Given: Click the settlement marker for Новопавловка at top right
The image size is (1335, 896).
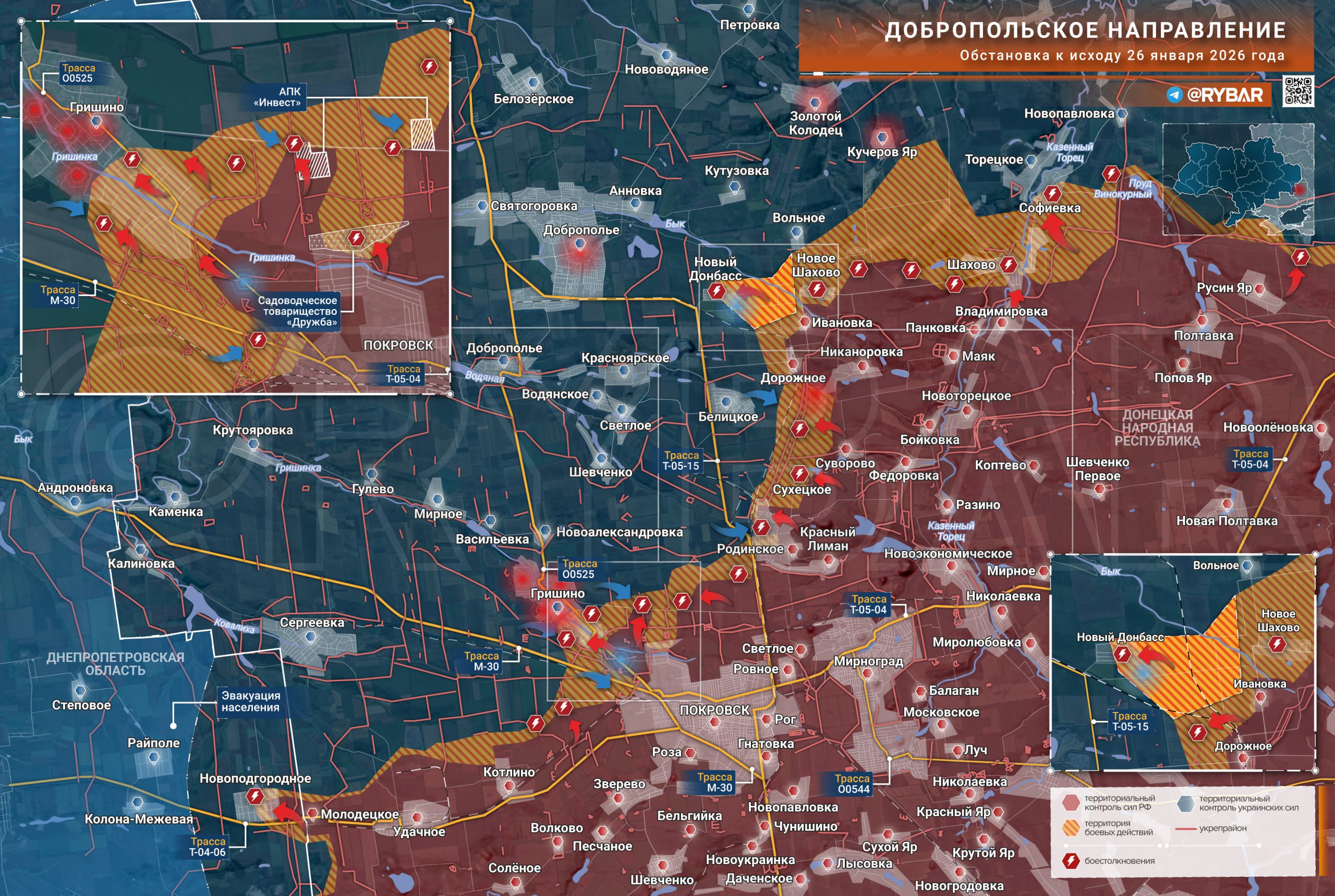Looking at the screenshot, I should 1122,114.
